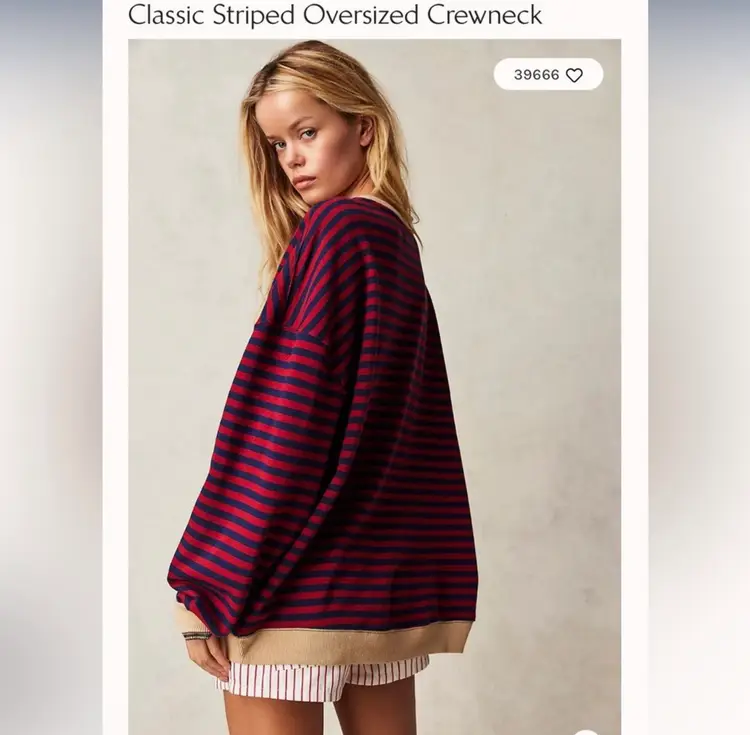Click the blurred right side background
This screenshot has height=735, width=750.
[x=699, y=367]
